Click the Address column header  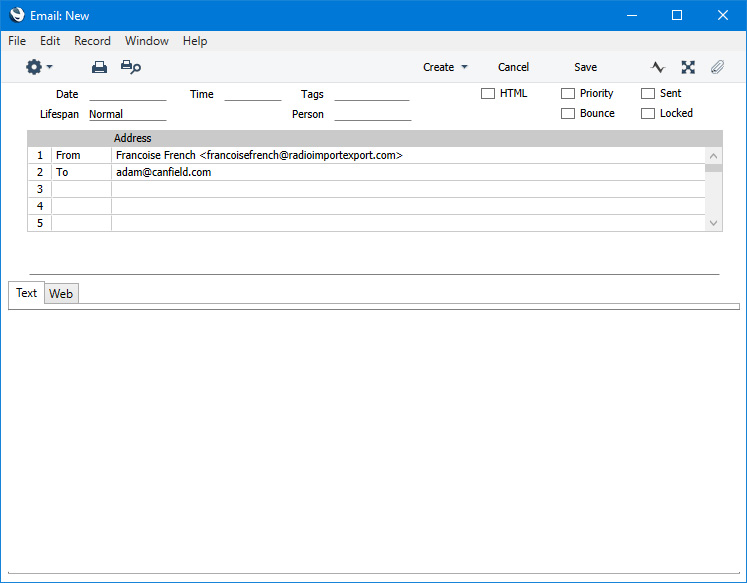[132, 138]
